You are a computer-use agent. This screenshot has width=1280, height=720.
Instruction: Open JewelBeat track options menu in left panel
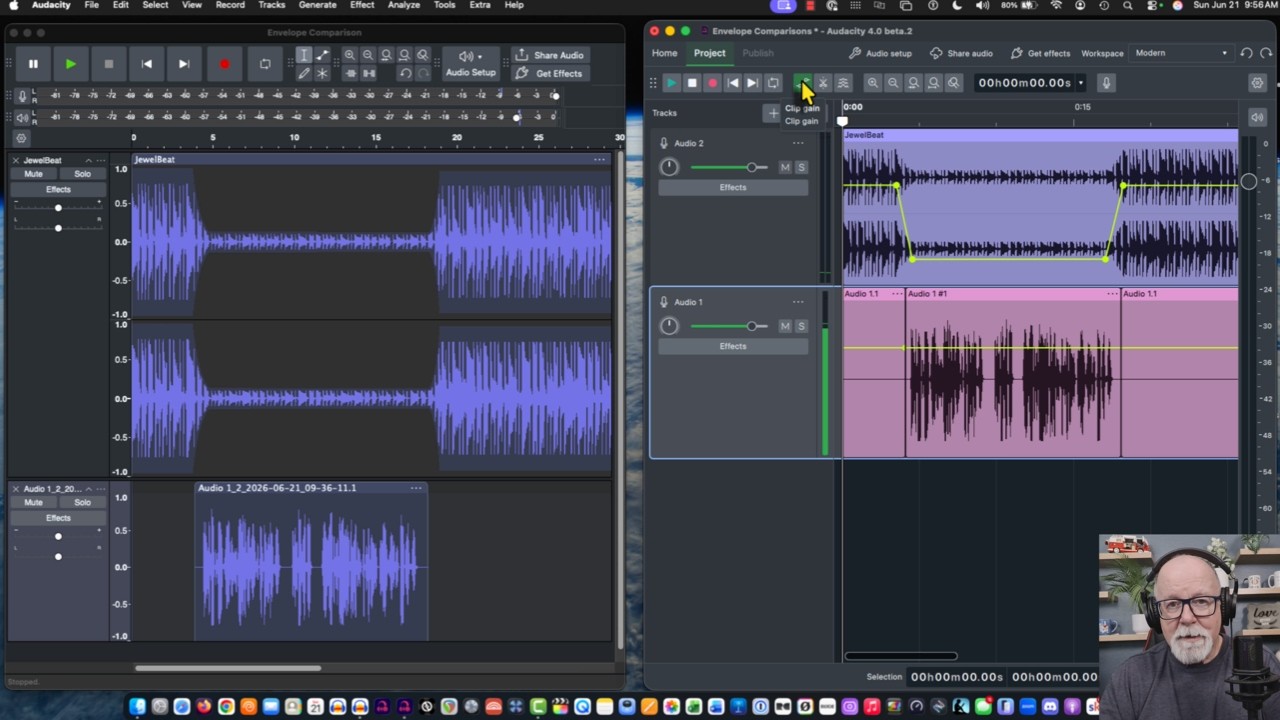click(x=100, y=160)
